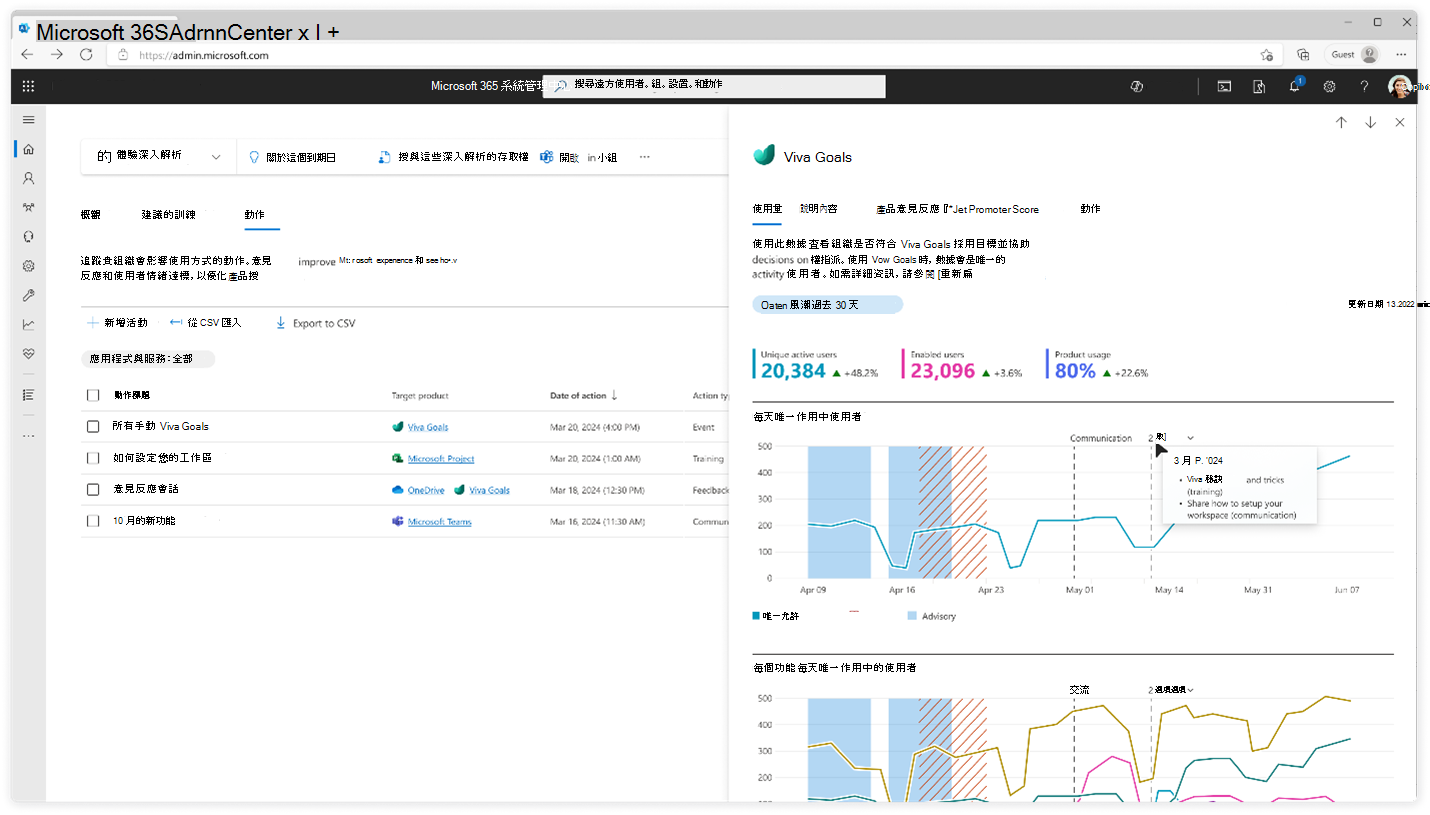Open Microsoft Project link
1430x815 pixels.
[x=441, y=458]
